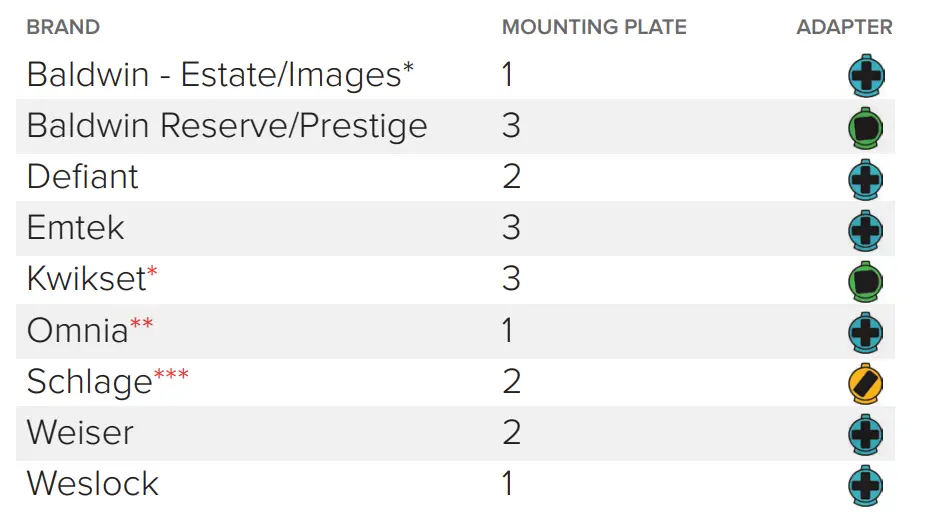Click the adapter icon in Weiser row
930x522 pixels.
pos(865,434)
